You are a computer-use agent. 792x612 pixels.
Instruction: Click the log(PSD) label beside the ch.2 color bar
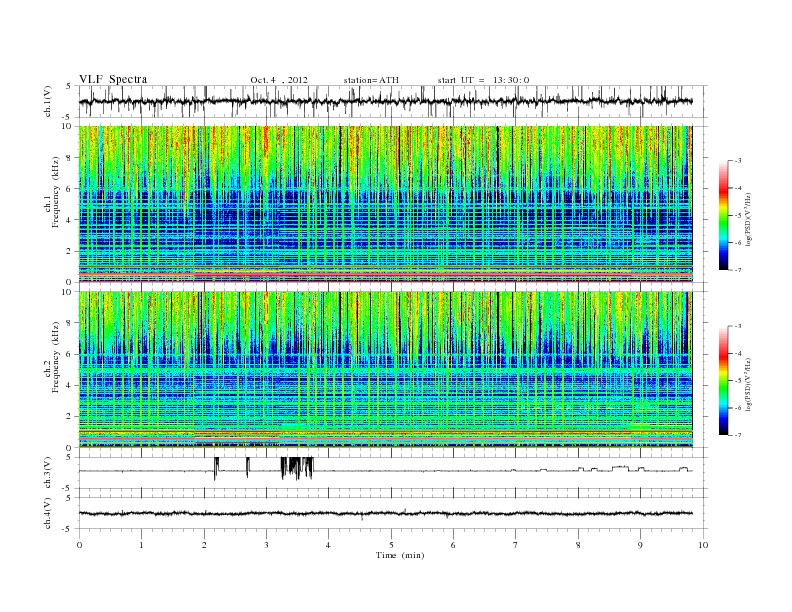click(748, 384)
